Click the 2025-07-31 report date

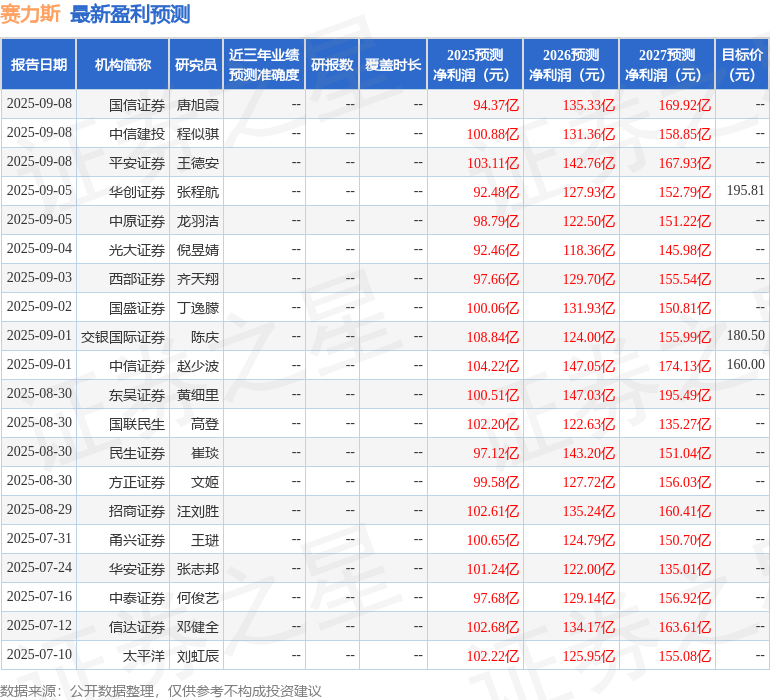(39, 538)
